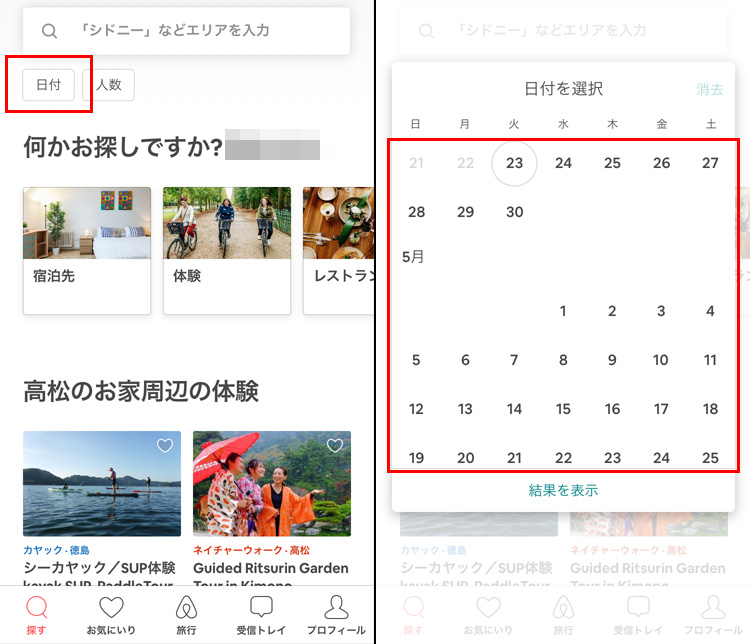Image resolution: width=750 pixels, height=644 pixels.
Task: Click 消去 to clear the selected dates
Action: [x=709, y=89]
